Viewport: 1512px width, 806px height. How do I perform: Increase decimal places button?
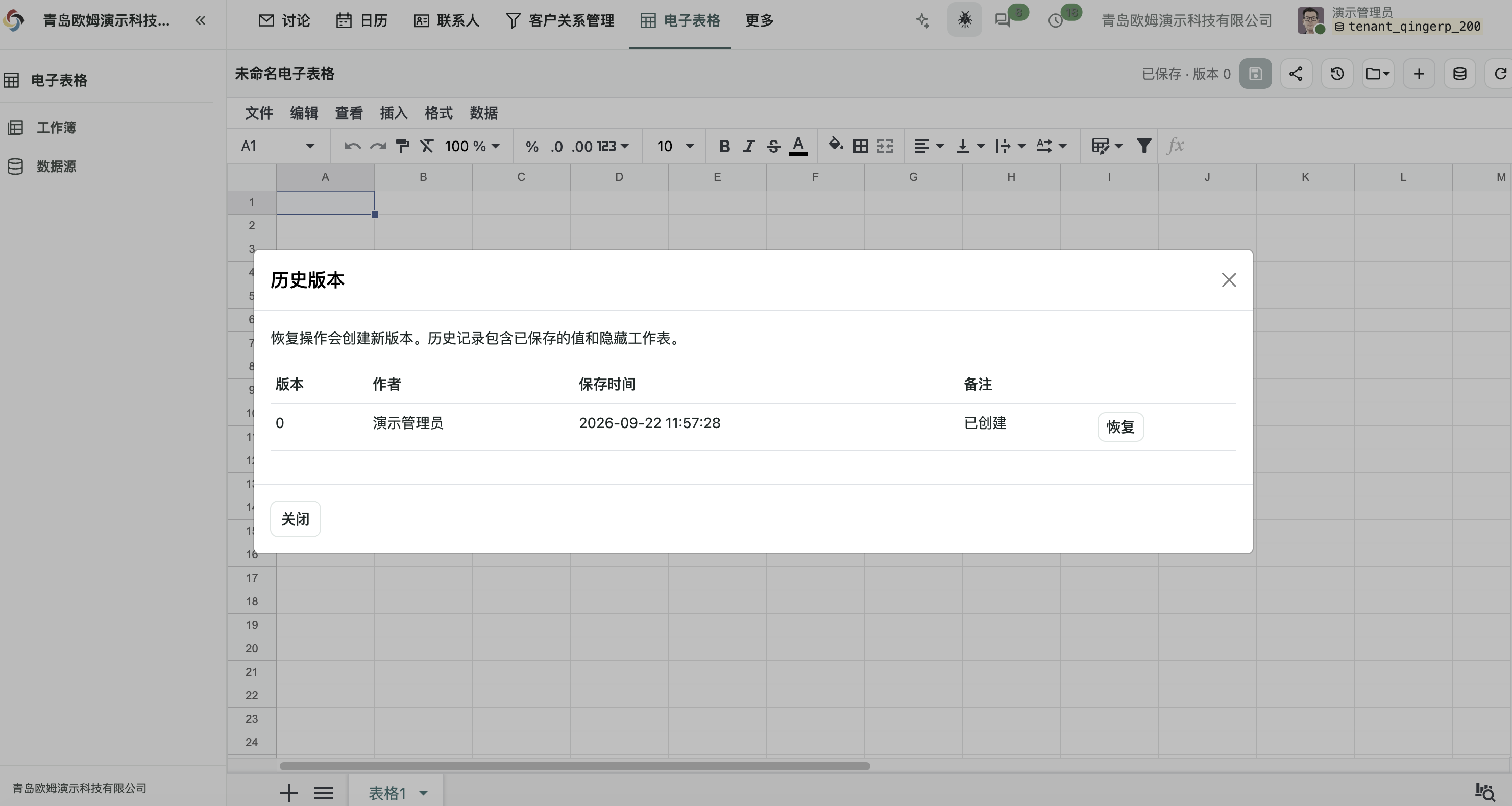pyautogui.click(x=581, y=146)
